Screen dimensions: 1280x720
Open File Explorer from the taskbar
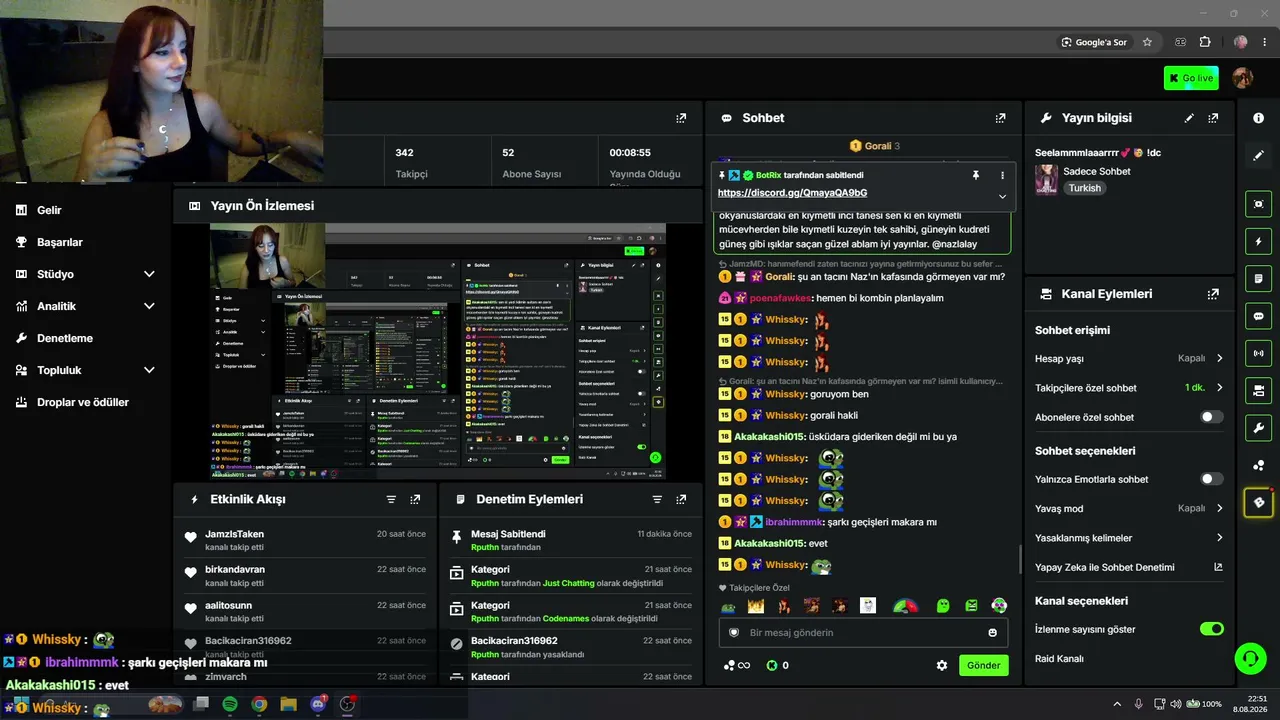point(288,704)
